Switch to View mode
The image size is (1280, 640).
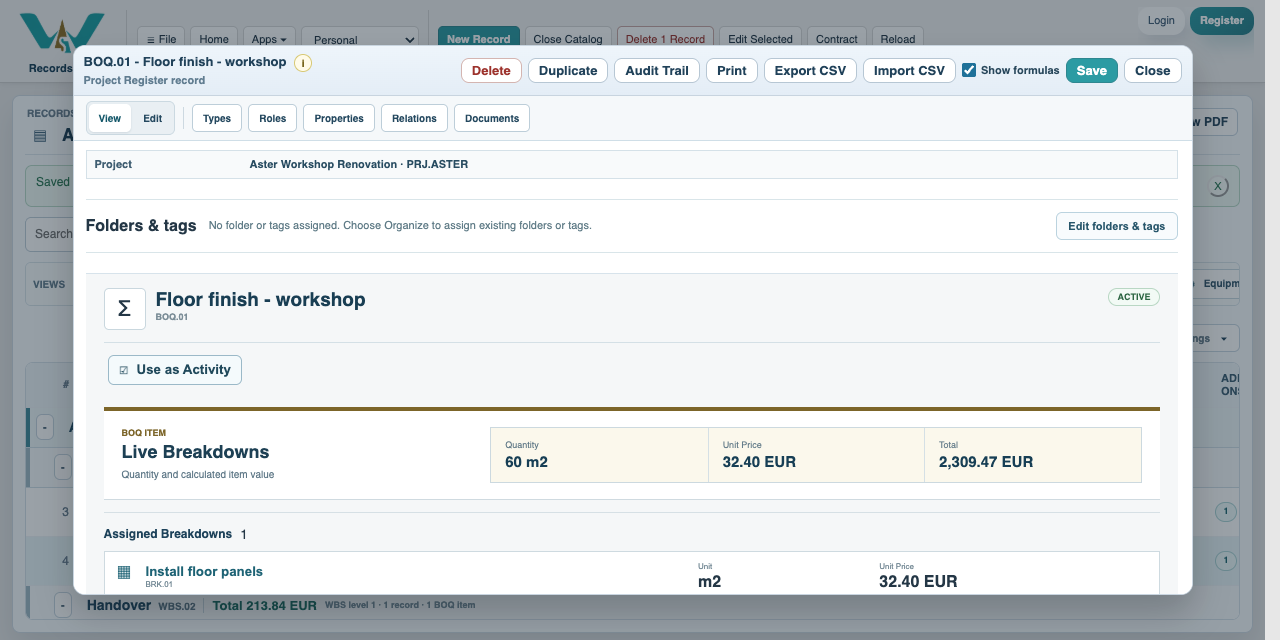click(110, 118)
